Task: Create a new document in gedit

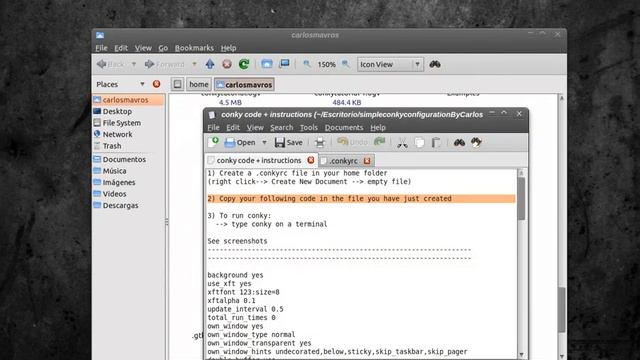Action: pyautogui.click(x=213, y=142)
